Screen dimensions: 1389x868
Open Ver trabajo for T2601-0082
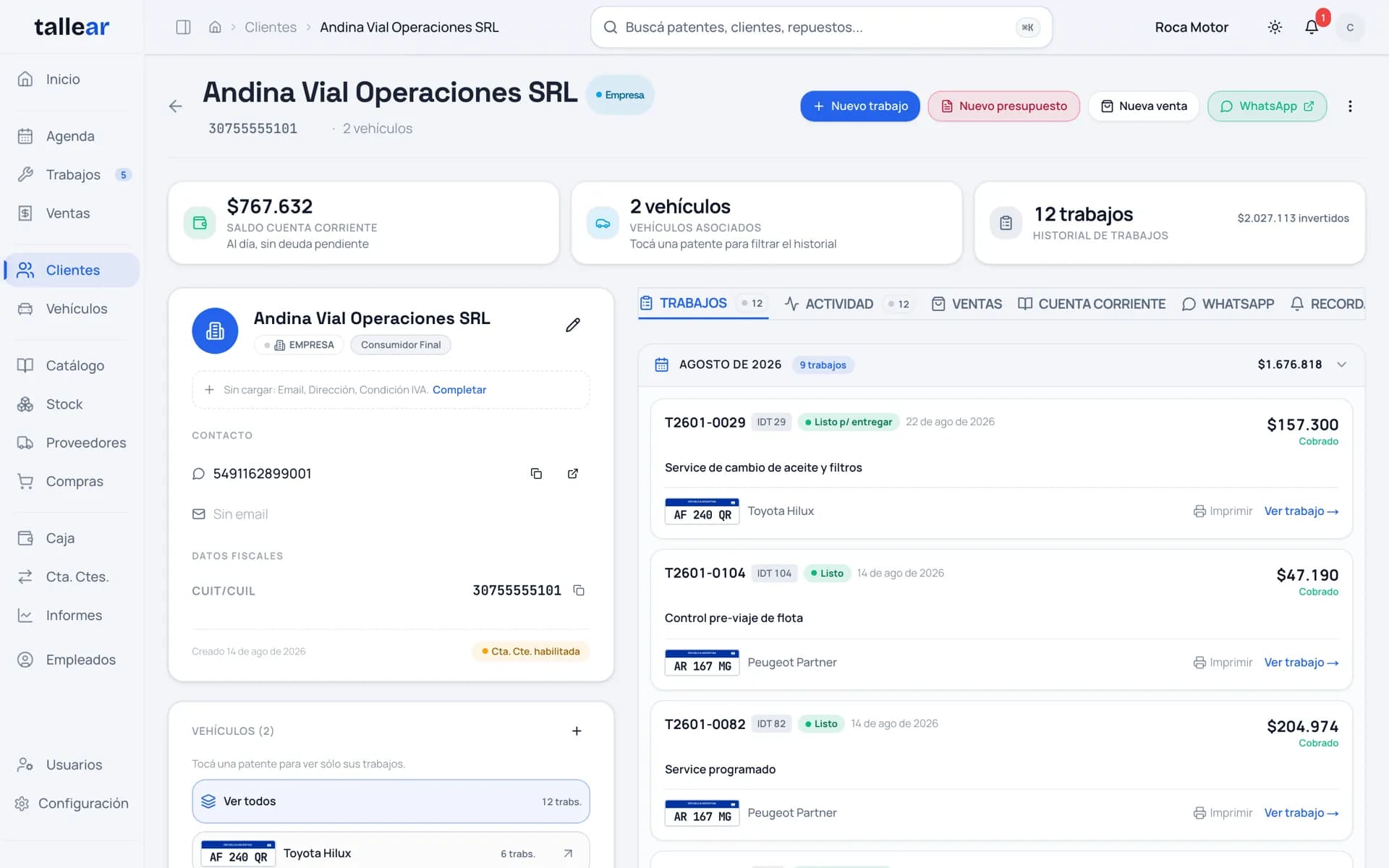pyautogui.click(x=1301, y=813)
